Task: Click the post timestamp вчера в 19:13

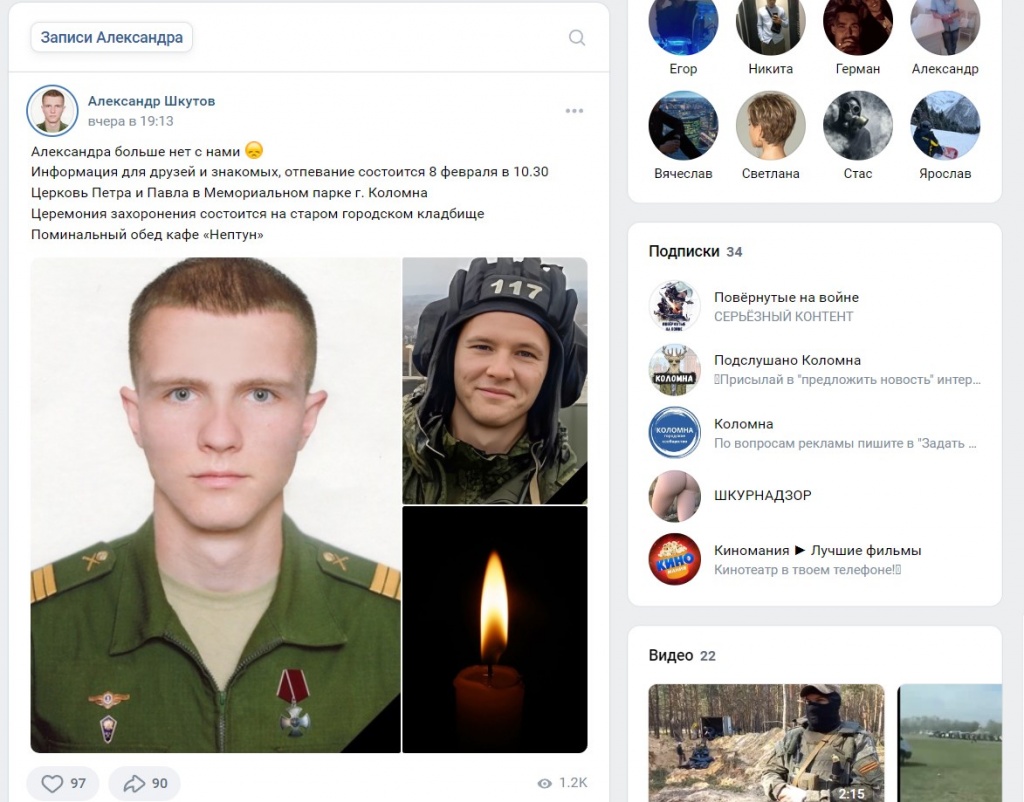Action: pos(131,121)
